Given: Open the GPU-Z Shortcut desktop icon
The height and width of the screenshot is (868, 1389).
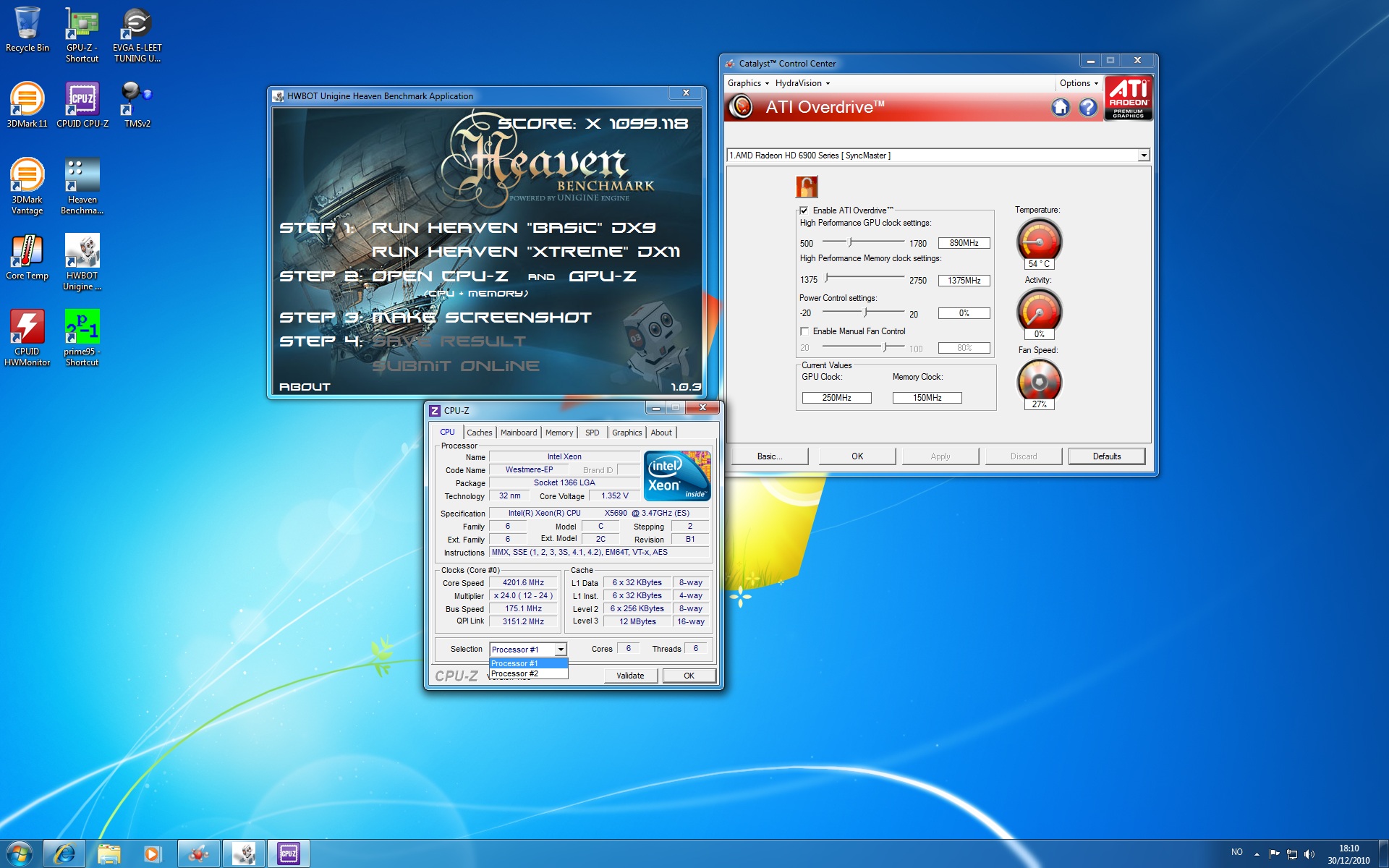Looking at the screenshot, I should 82,35.
